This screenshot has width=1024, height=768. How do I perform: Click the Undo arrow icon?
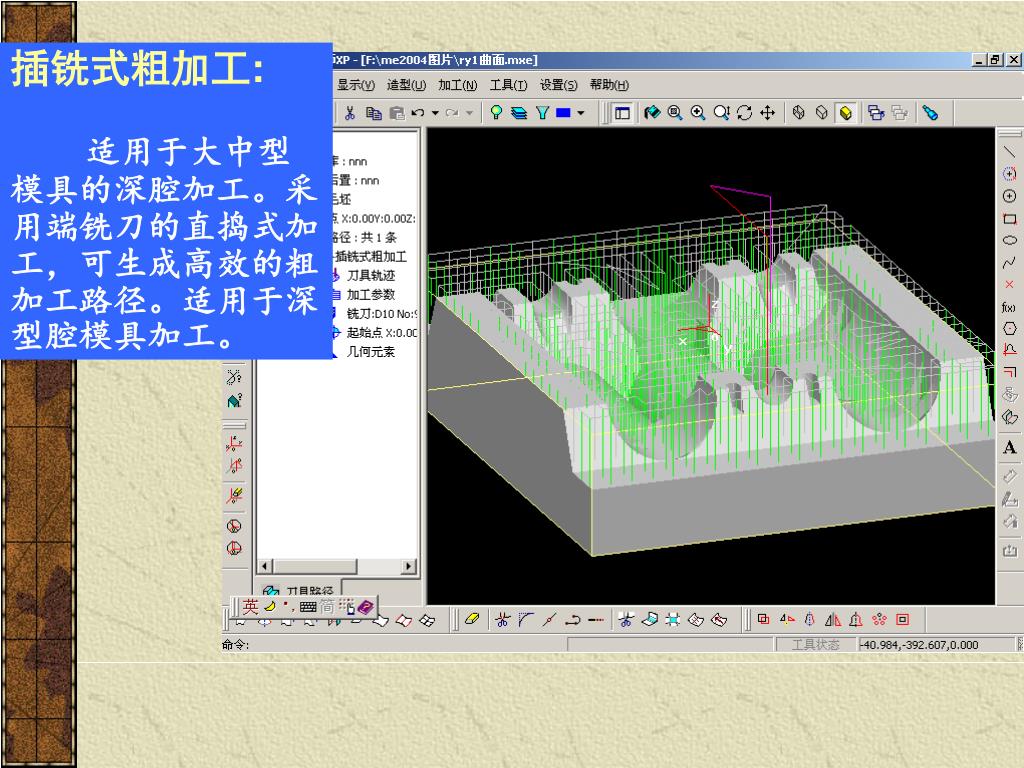point(418,113)
